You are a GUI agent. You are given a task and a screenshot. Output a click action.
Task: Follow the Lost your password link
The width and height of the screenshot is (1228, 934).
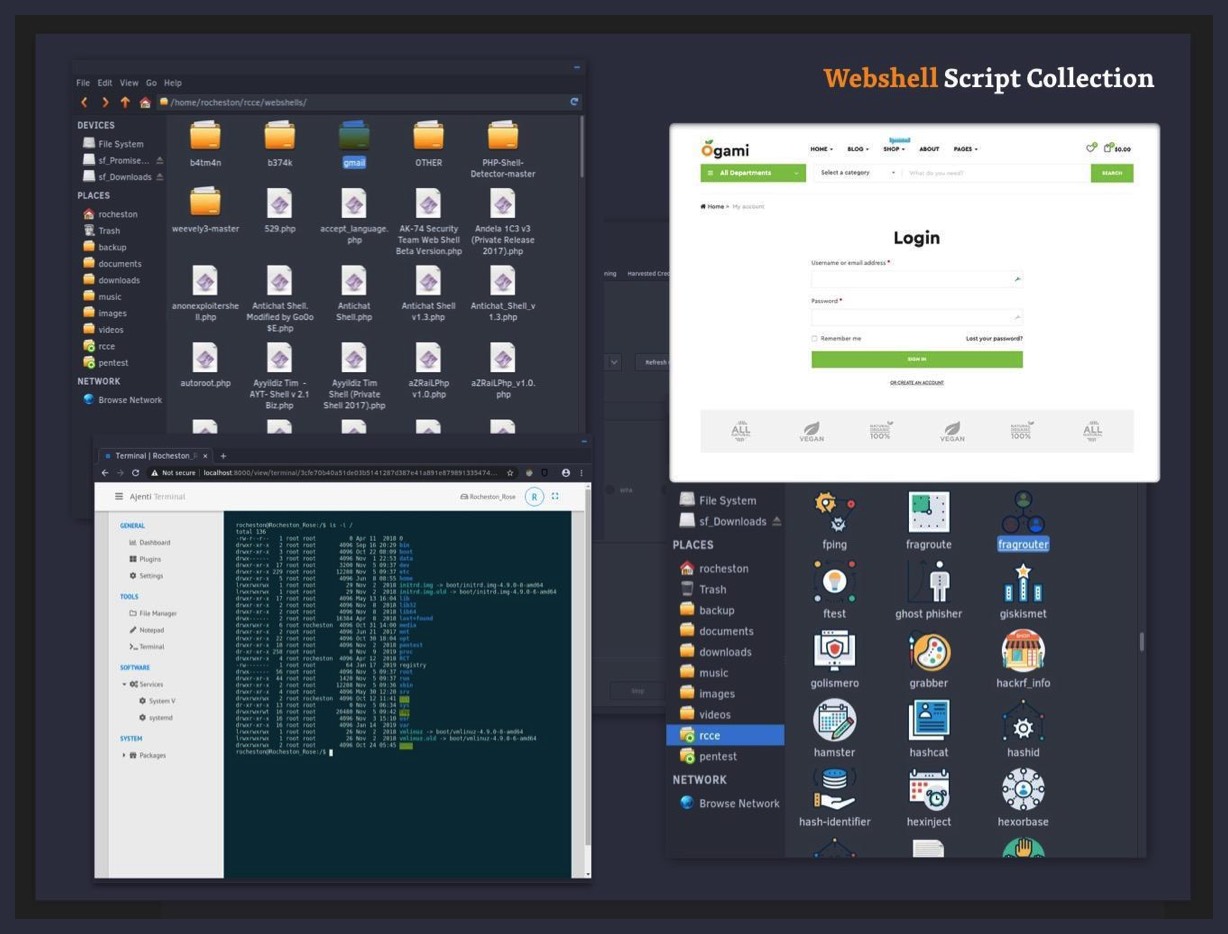[x=994, y=339]
